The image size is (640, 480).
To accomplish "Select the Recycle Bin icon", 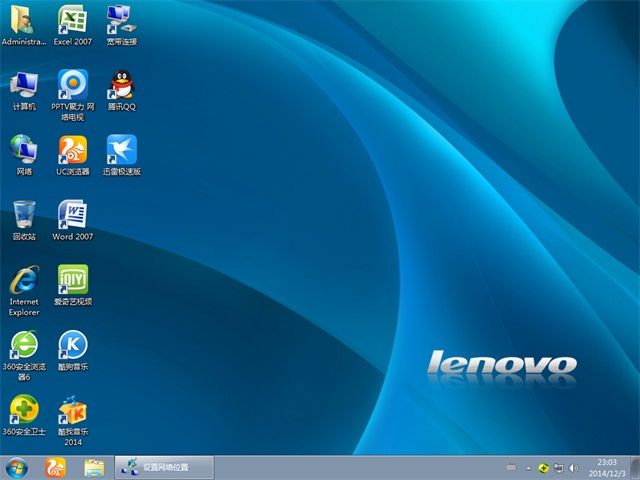I will click(x=24, y=215).
